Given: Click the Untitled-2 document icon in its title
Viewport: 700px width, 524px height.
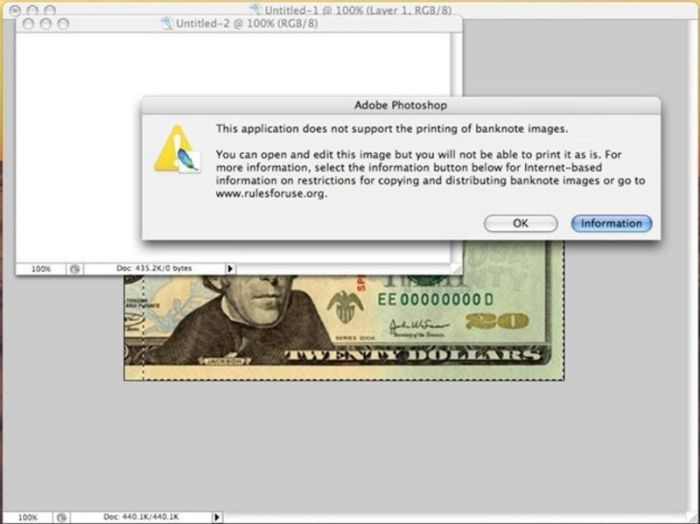Looking at the screenshot, I should tap(167, 23).
